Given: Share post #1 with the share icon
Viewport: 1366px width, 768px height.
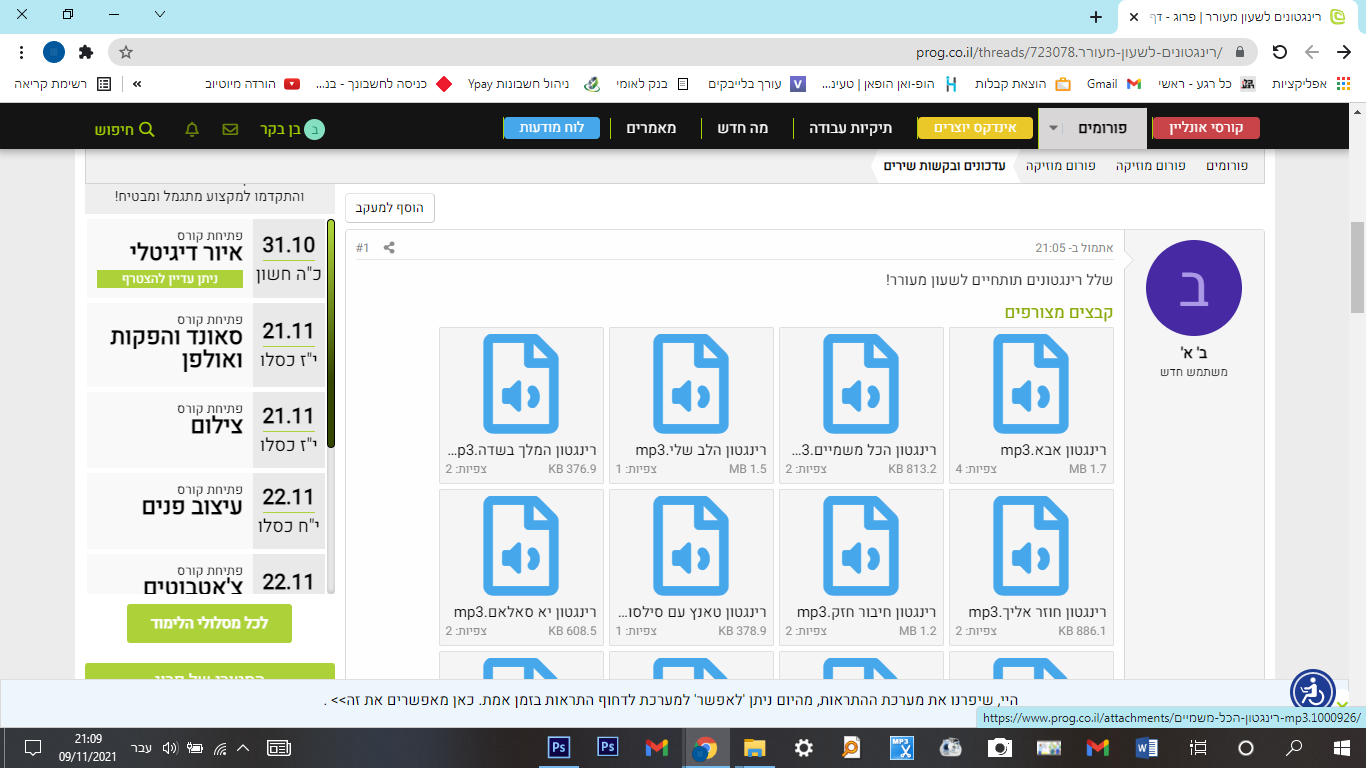Looking at the screenshot, I should tap(390, 247).
